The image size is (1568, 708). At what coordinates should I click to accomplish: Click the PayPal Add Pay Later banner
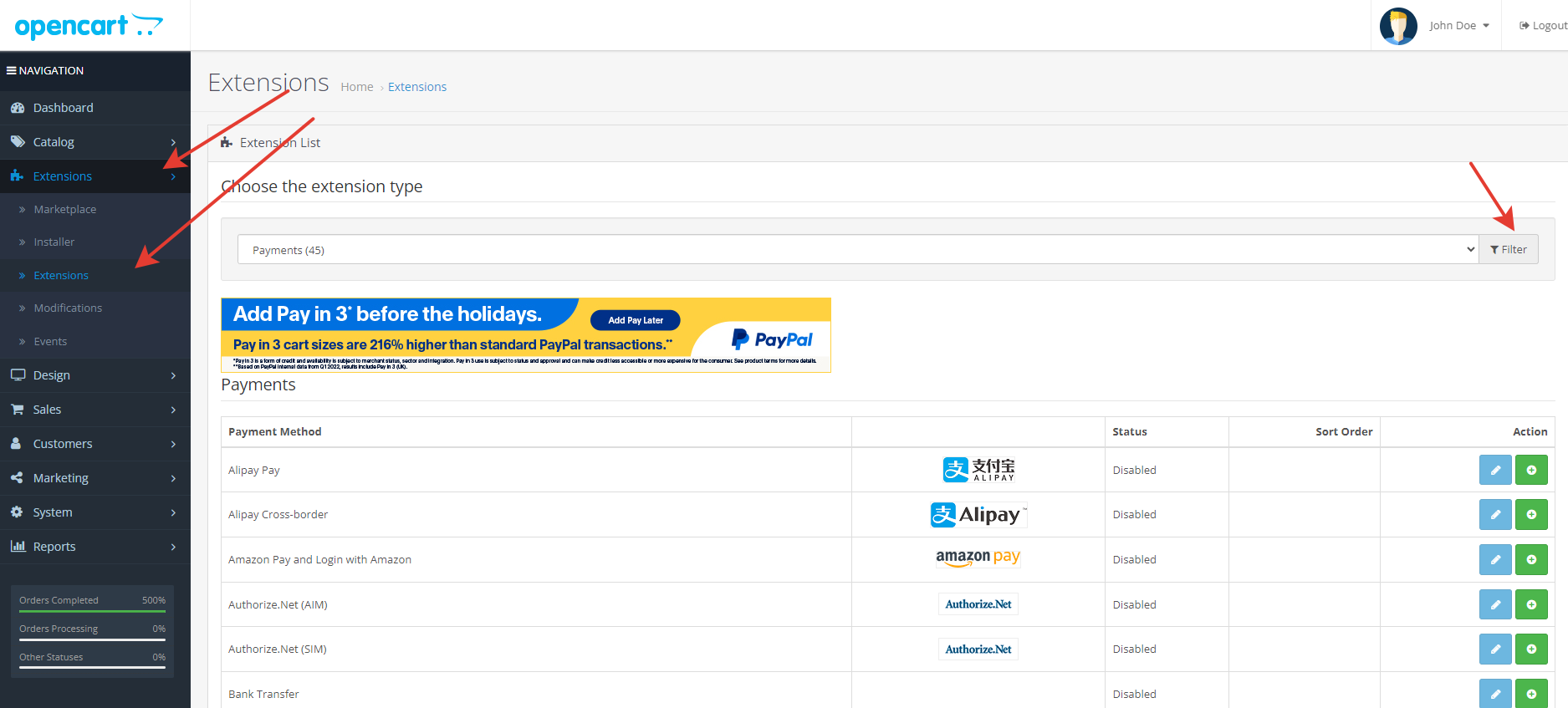tap(525, 334)
